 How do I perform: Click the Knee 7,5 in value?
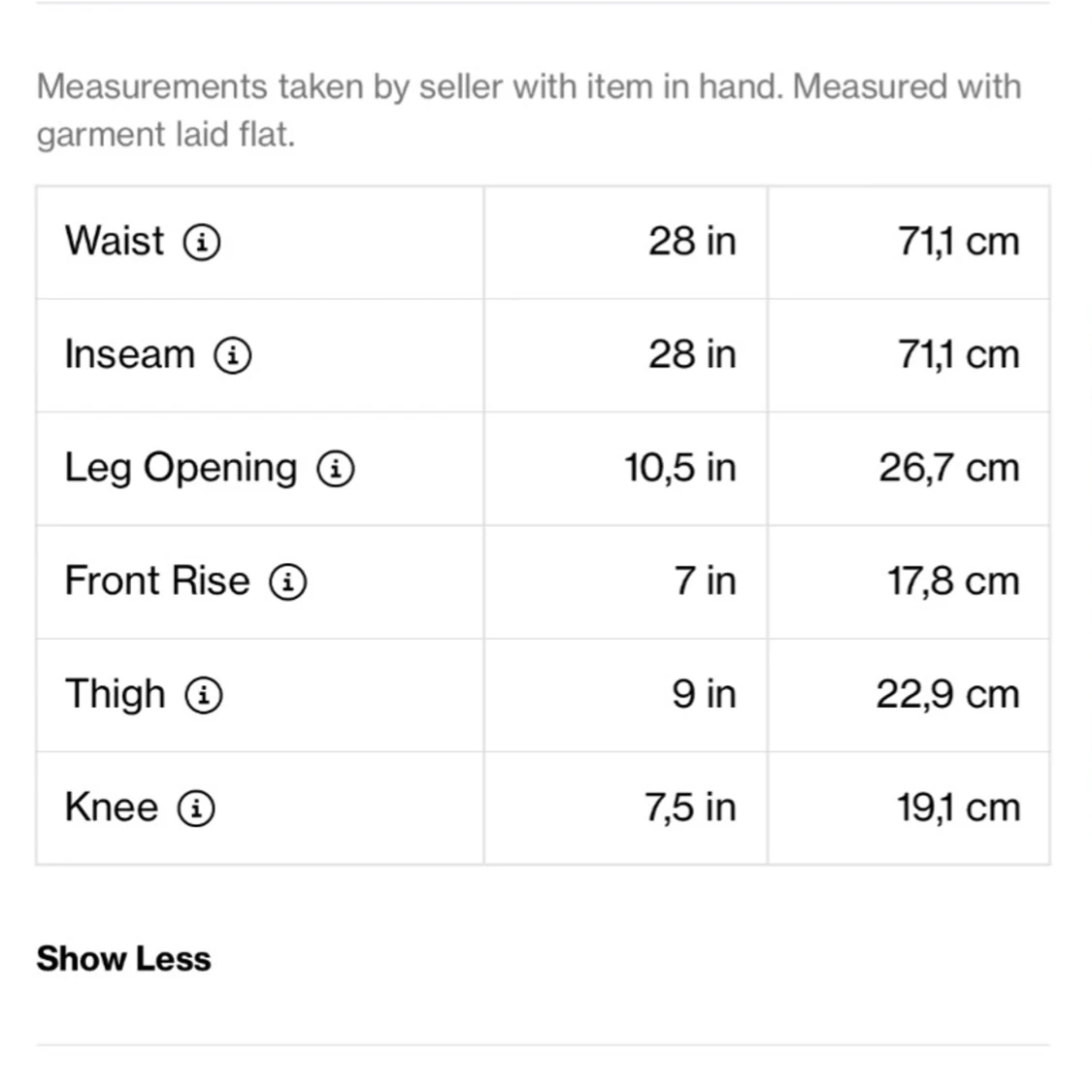point(690,808)
